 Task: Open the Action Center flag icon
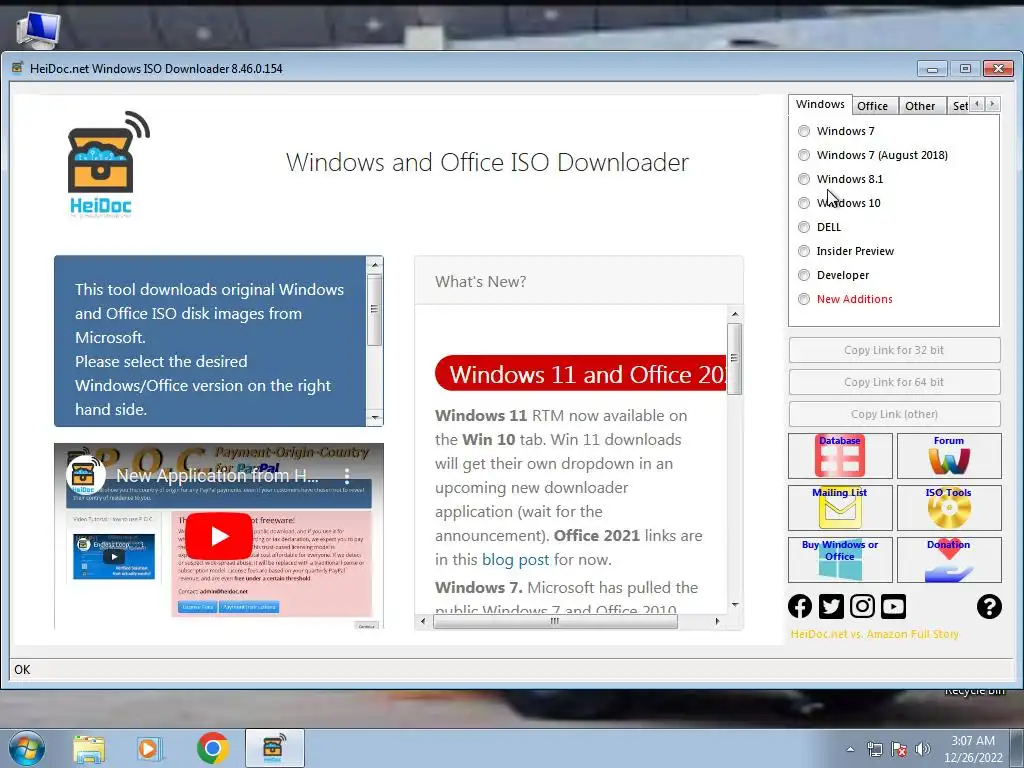pos(899,749)
